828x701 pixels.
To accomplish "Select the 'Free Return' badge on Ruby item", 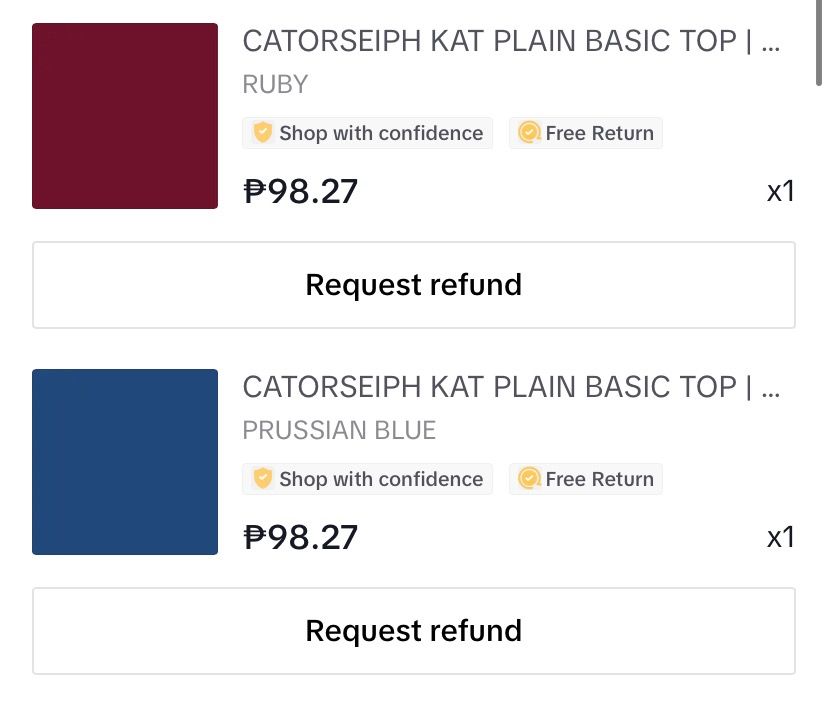I will 586,132.
